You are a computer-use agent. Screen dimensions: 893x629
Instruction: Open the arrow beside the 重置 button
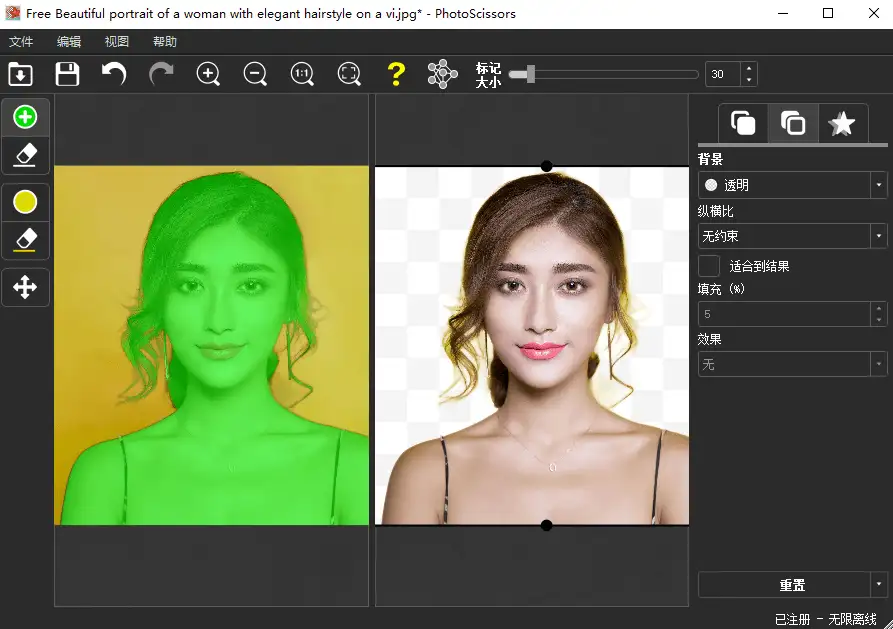[878, 585]
